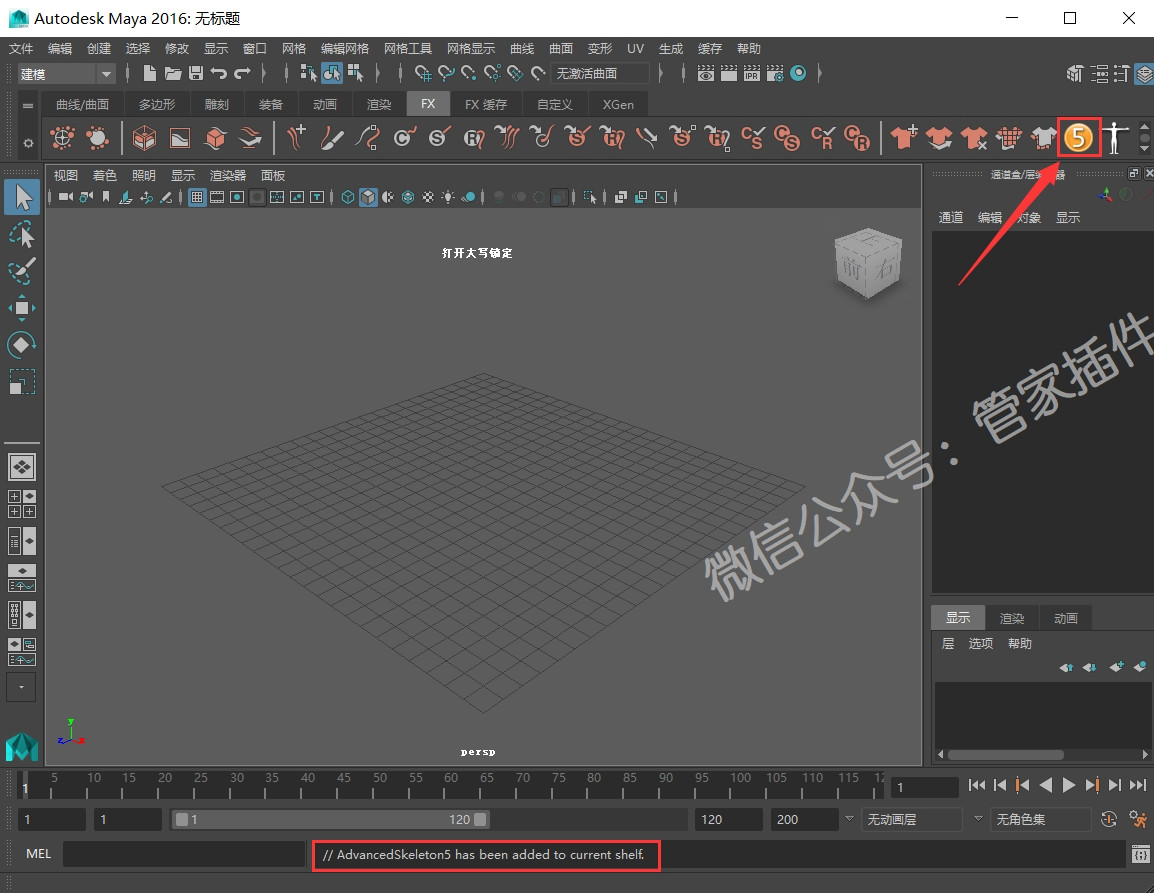Open the 编辑网格 menu

pyautogui.click(x=344, y=49)
